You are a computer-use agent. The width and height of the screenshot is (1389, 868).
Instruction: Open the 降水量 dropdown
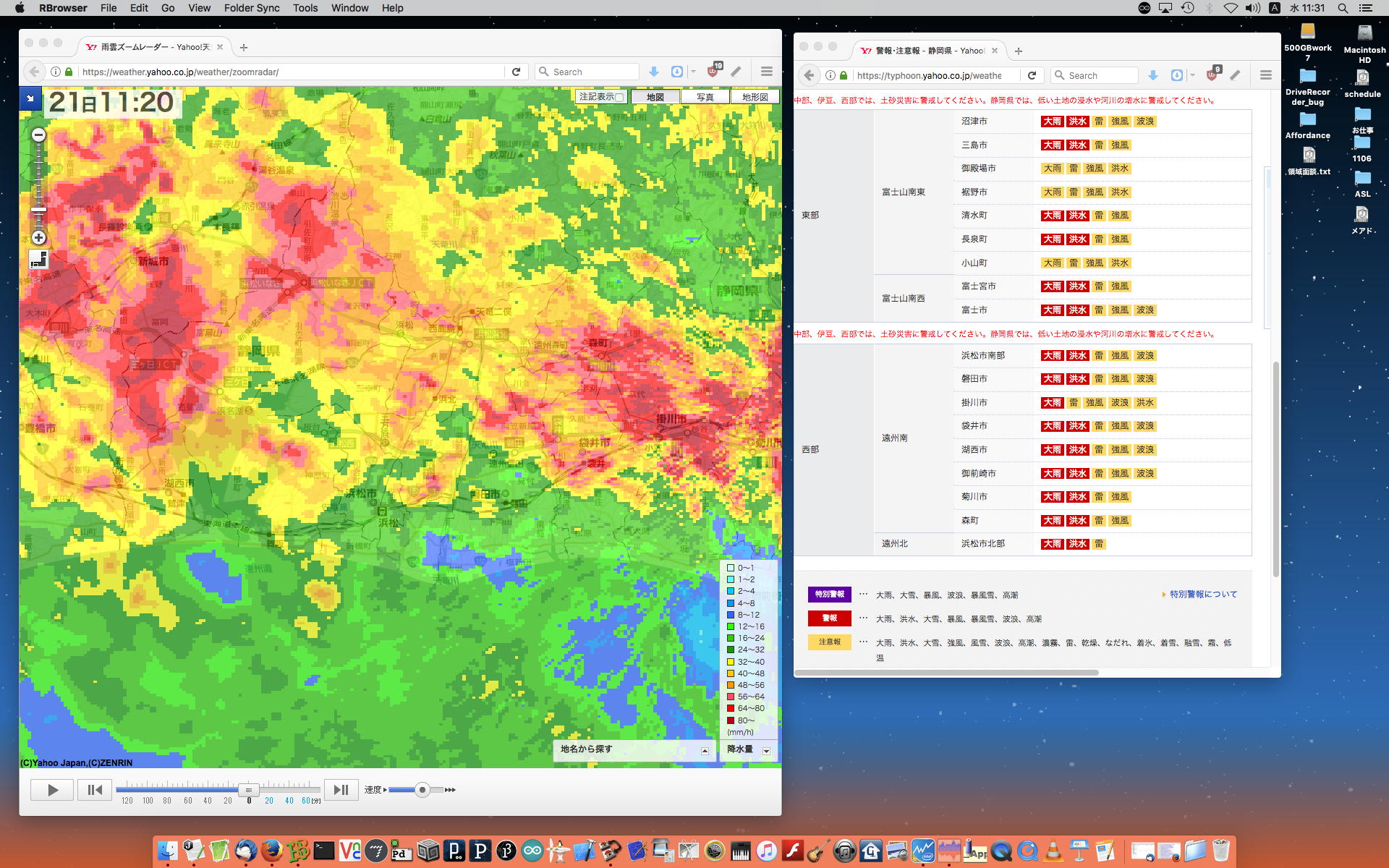click(766, 751)
